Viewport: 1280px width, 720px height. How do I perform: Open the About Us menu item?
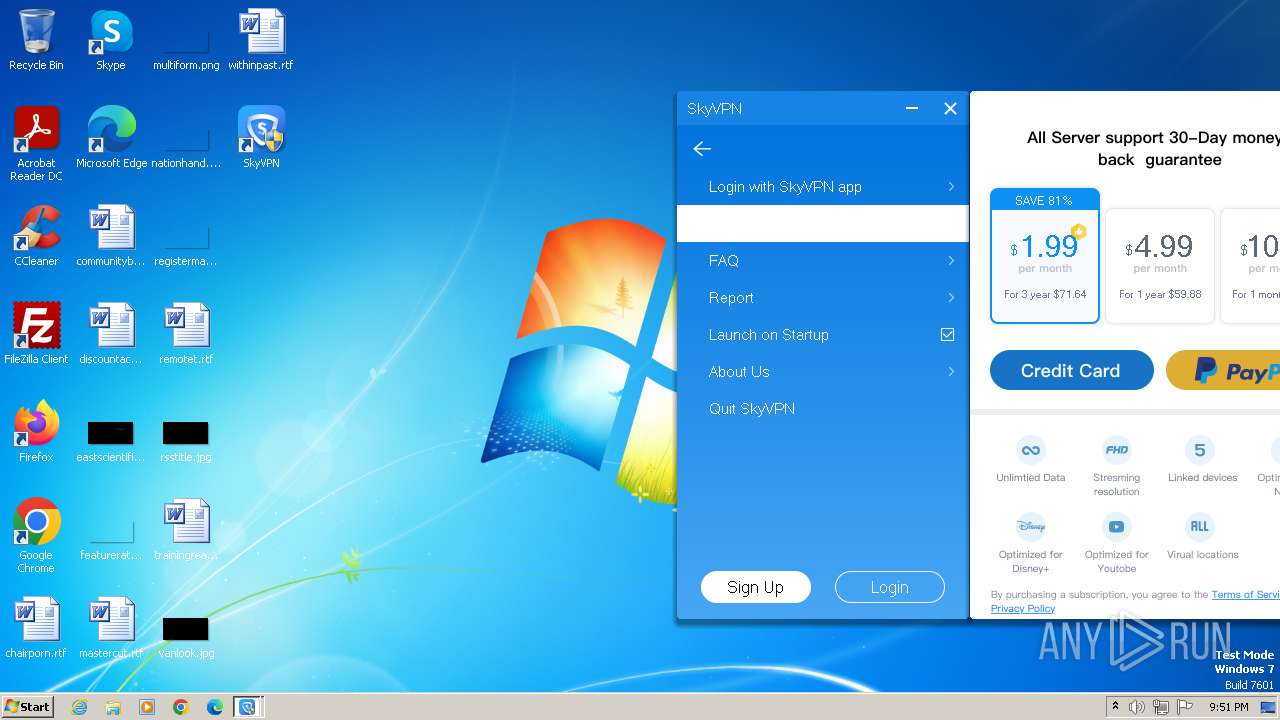tap(822, 372)
